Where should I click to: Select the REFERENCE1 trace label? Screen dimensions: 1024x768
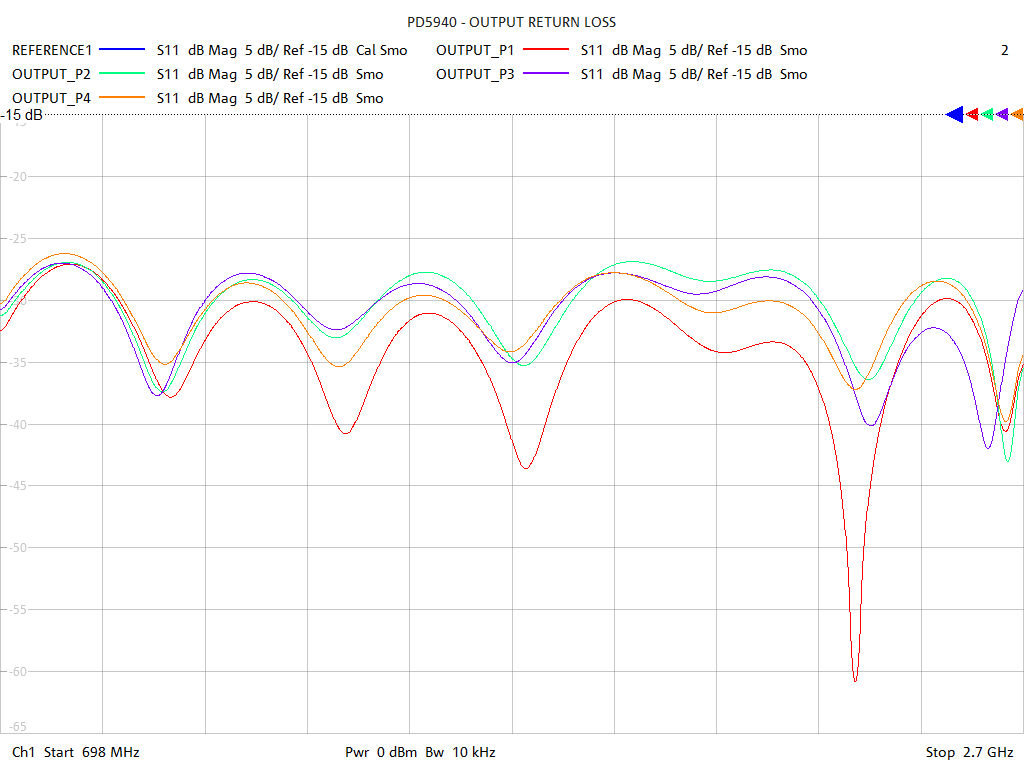click(52, 50)
